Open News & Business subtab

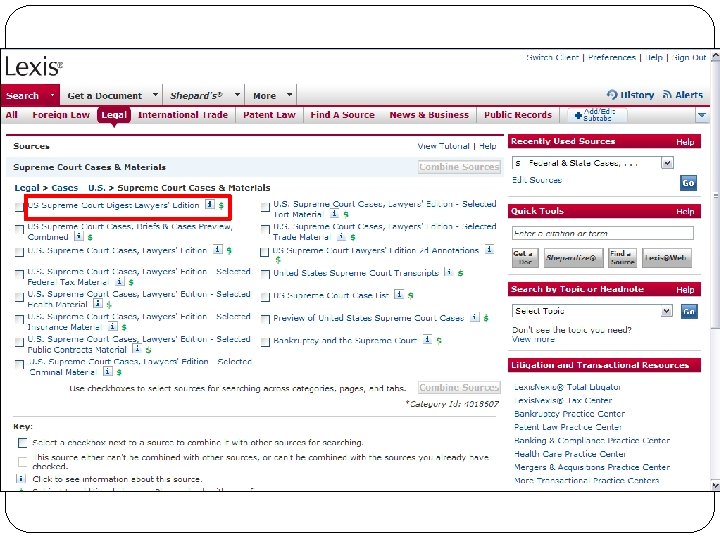coord(429,115)
